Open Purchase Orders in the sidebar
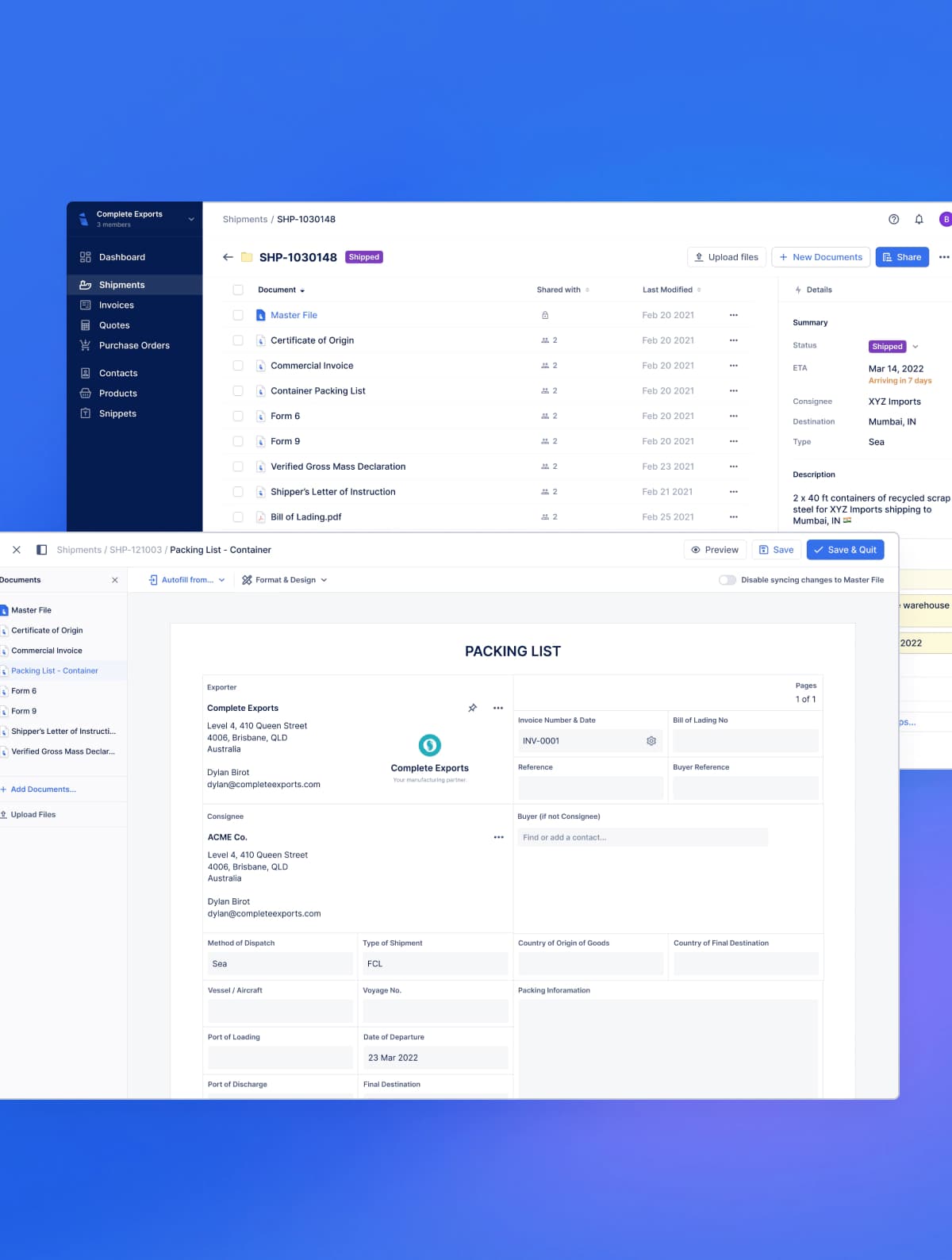The image size is (952, 1260). [x=134, y=346]
